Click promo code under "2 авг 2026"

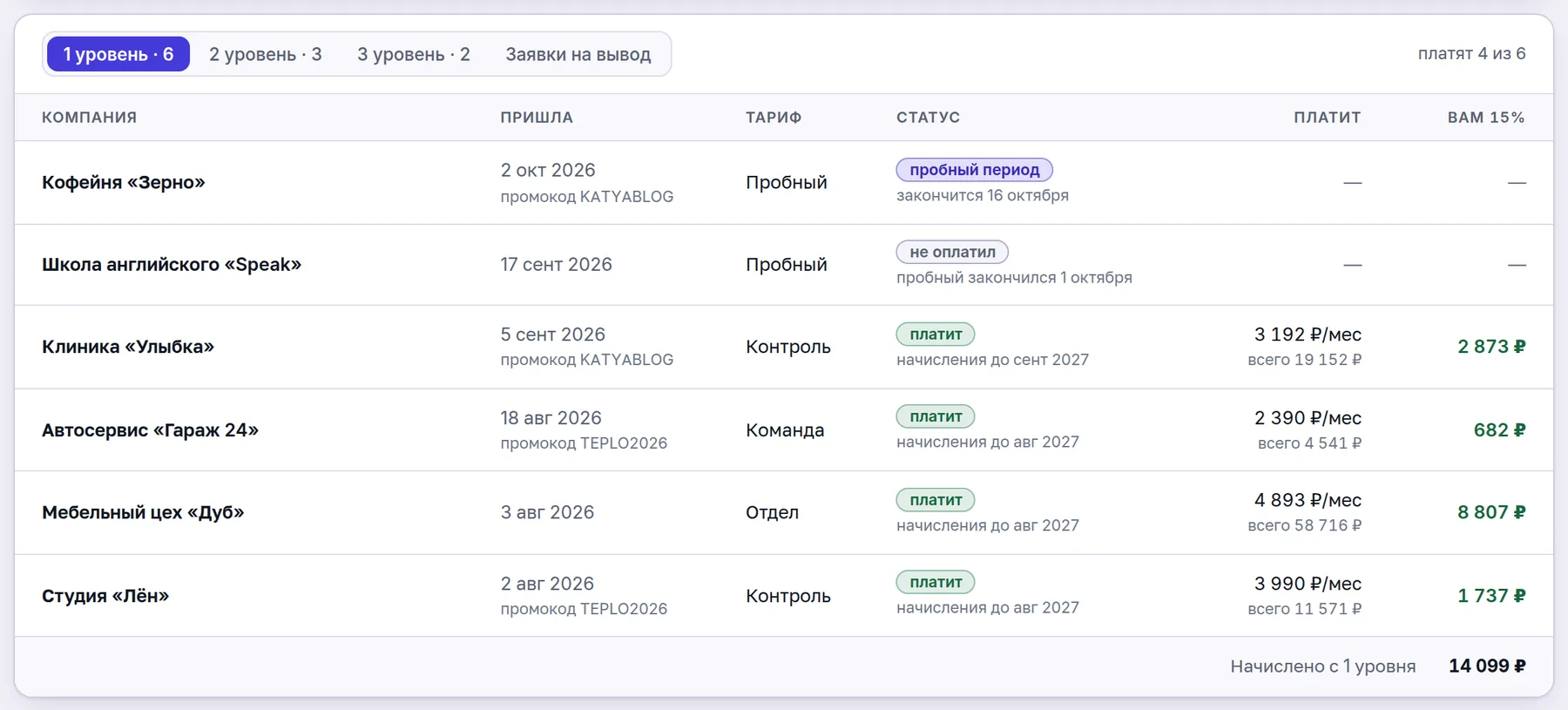pos(584,609)
